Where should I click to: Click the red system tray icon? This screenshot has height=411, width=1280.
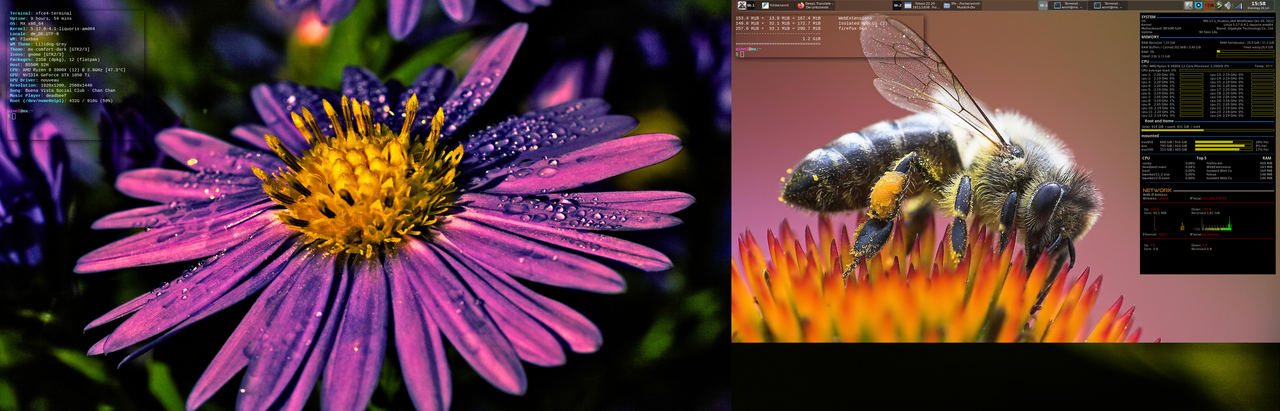point(1208,5)
